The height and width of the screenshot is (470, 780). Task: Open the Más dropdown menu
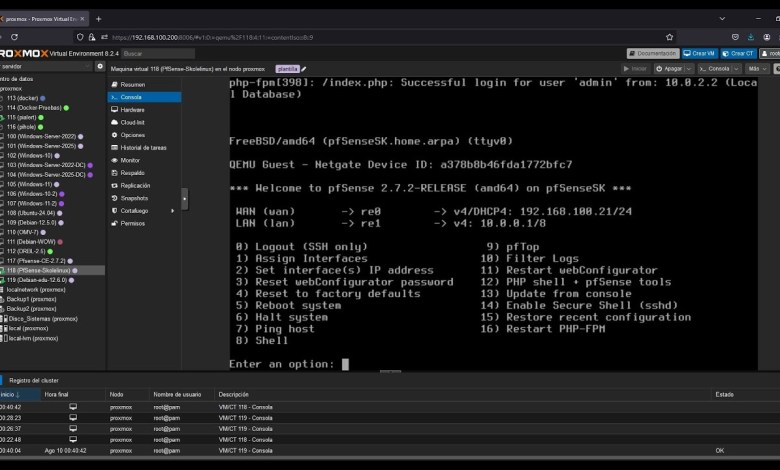point(758,69)
